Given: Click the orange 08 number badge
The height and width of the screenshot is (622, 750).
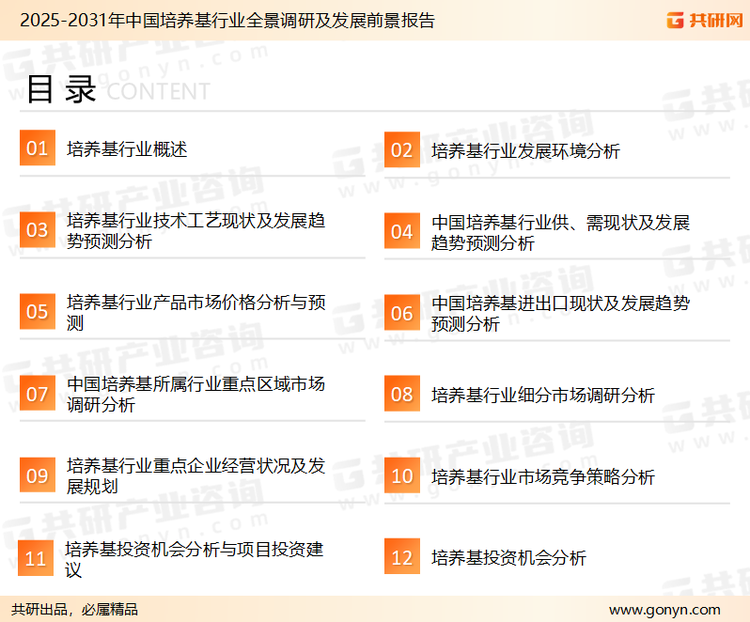Looking at the screenshot, I should pyautogui.click(x=402, y=394).
